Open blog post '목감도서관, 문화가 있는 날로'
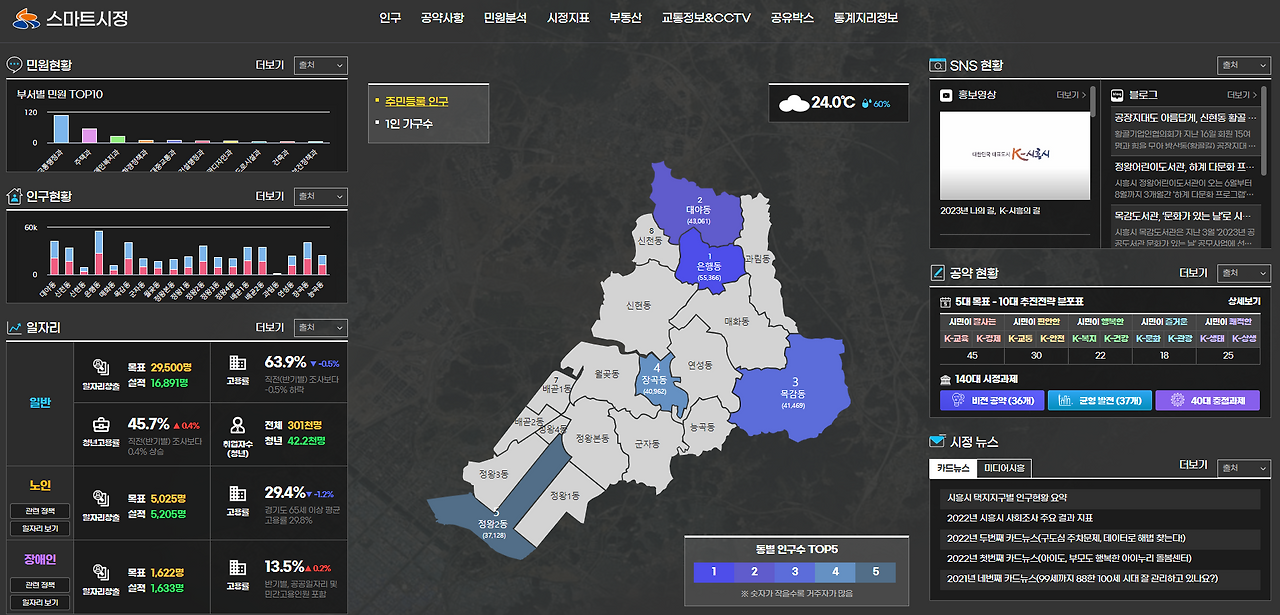 click(x=1182, y=215)
